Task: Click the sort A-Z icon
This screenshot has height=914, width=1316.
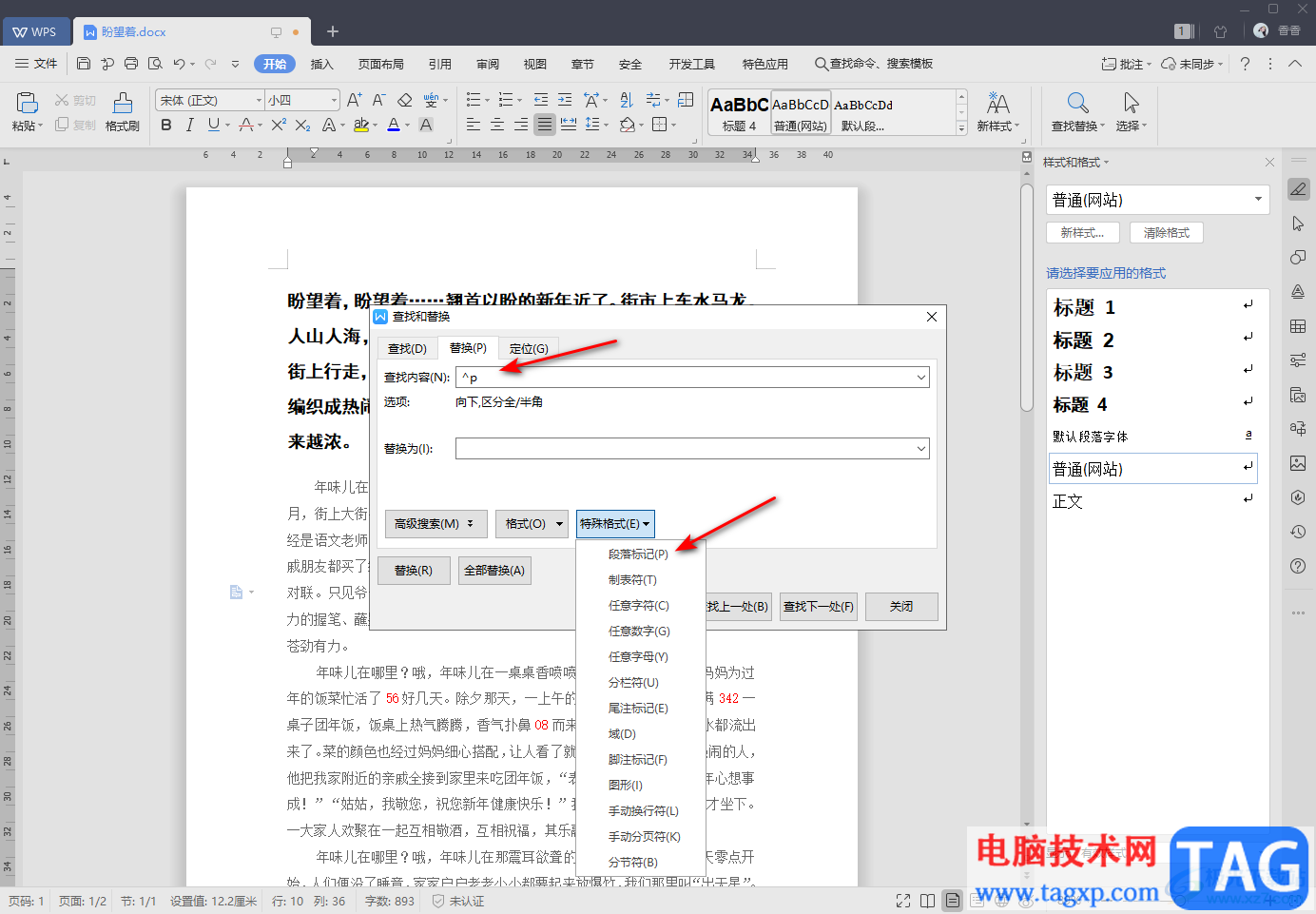Action: click(626, 100)
